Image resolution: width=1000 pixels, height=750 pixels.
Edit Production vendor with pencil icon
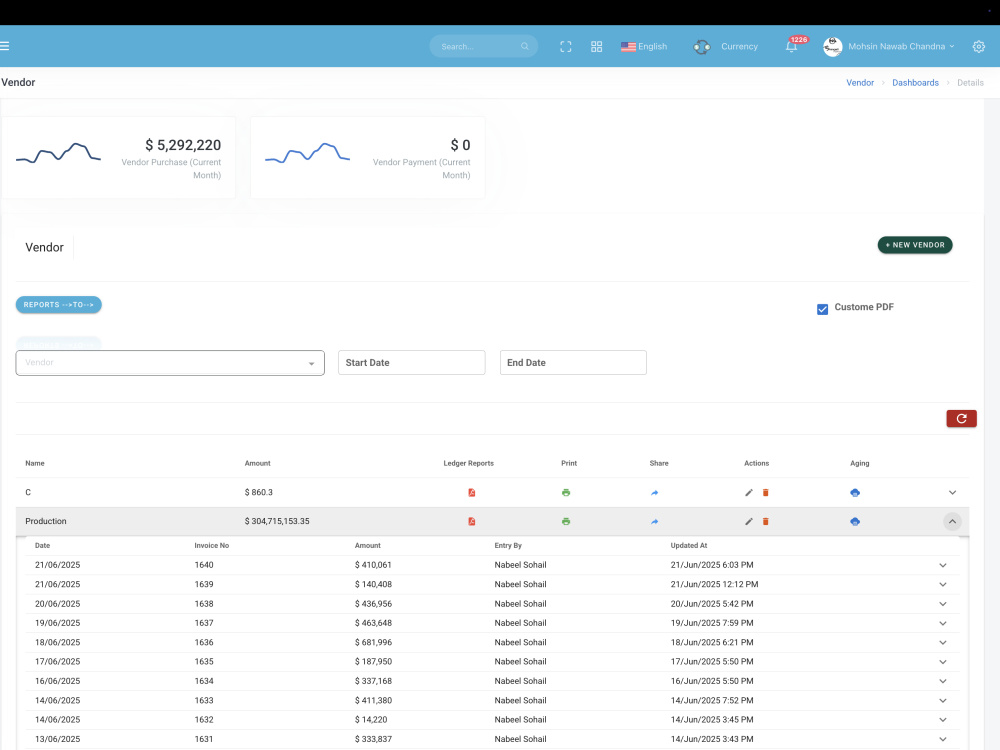749,522
